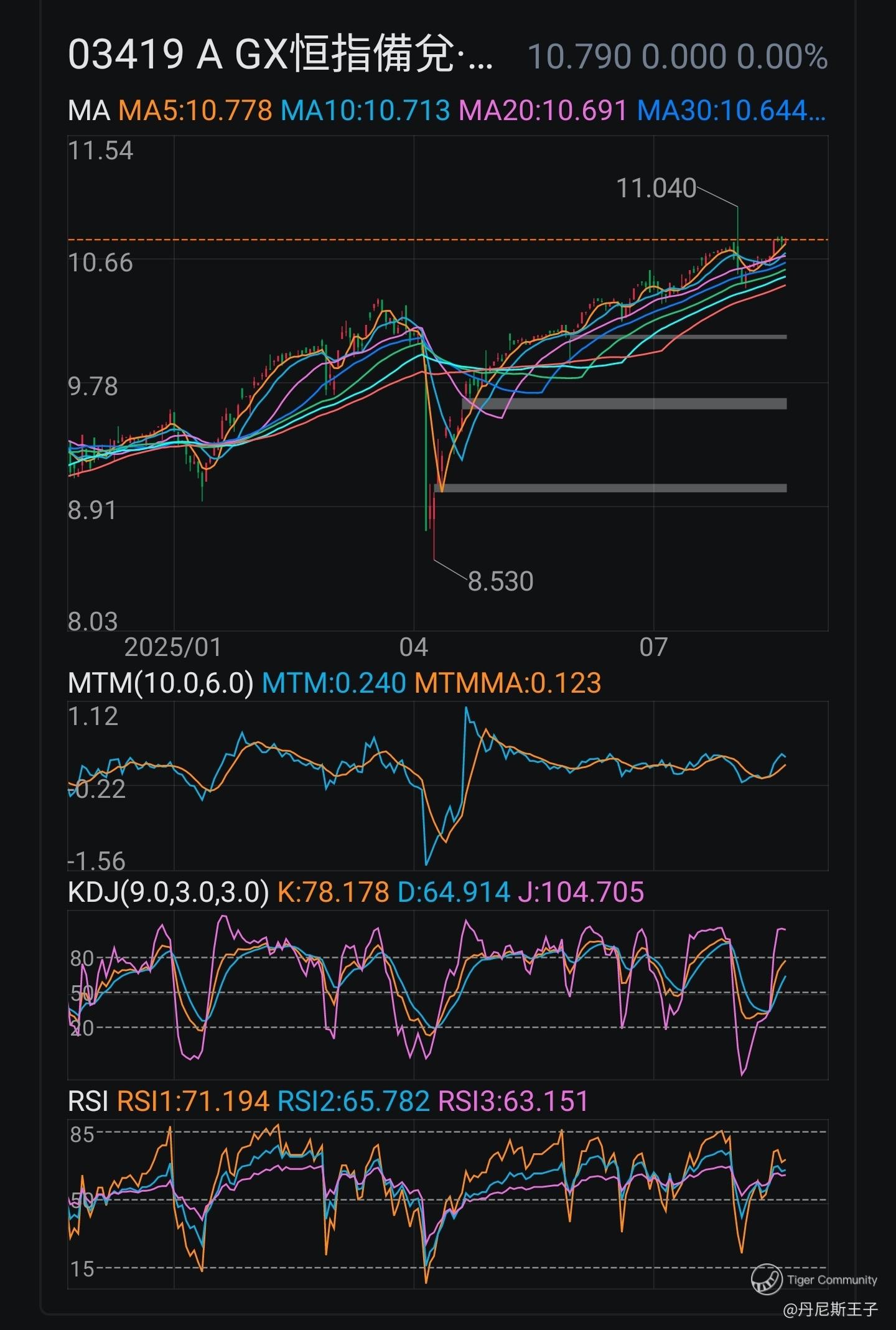Viewport: 896px width, 1330px height.
Task: Select the 8.91 price axis label
Action: pos(92,510)
